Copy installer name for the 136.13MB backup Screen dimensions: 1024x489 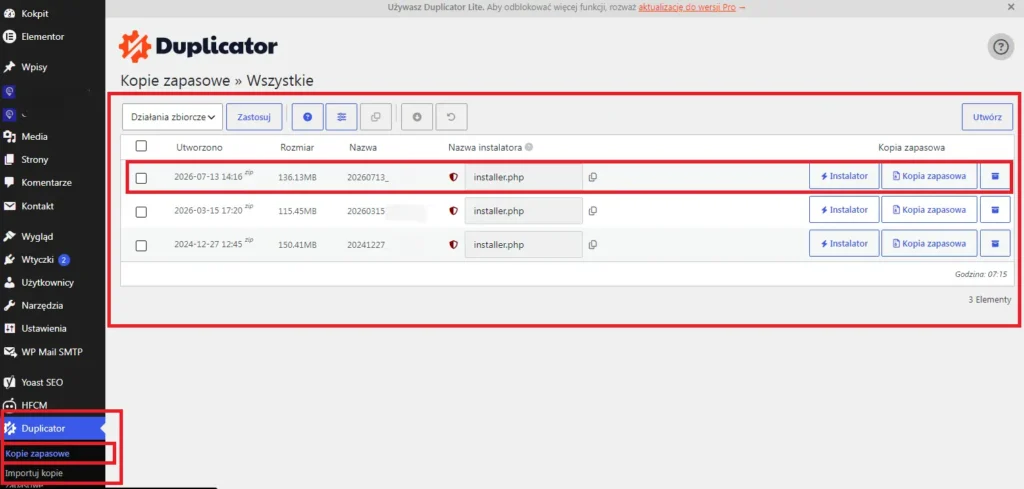point(593,177)
